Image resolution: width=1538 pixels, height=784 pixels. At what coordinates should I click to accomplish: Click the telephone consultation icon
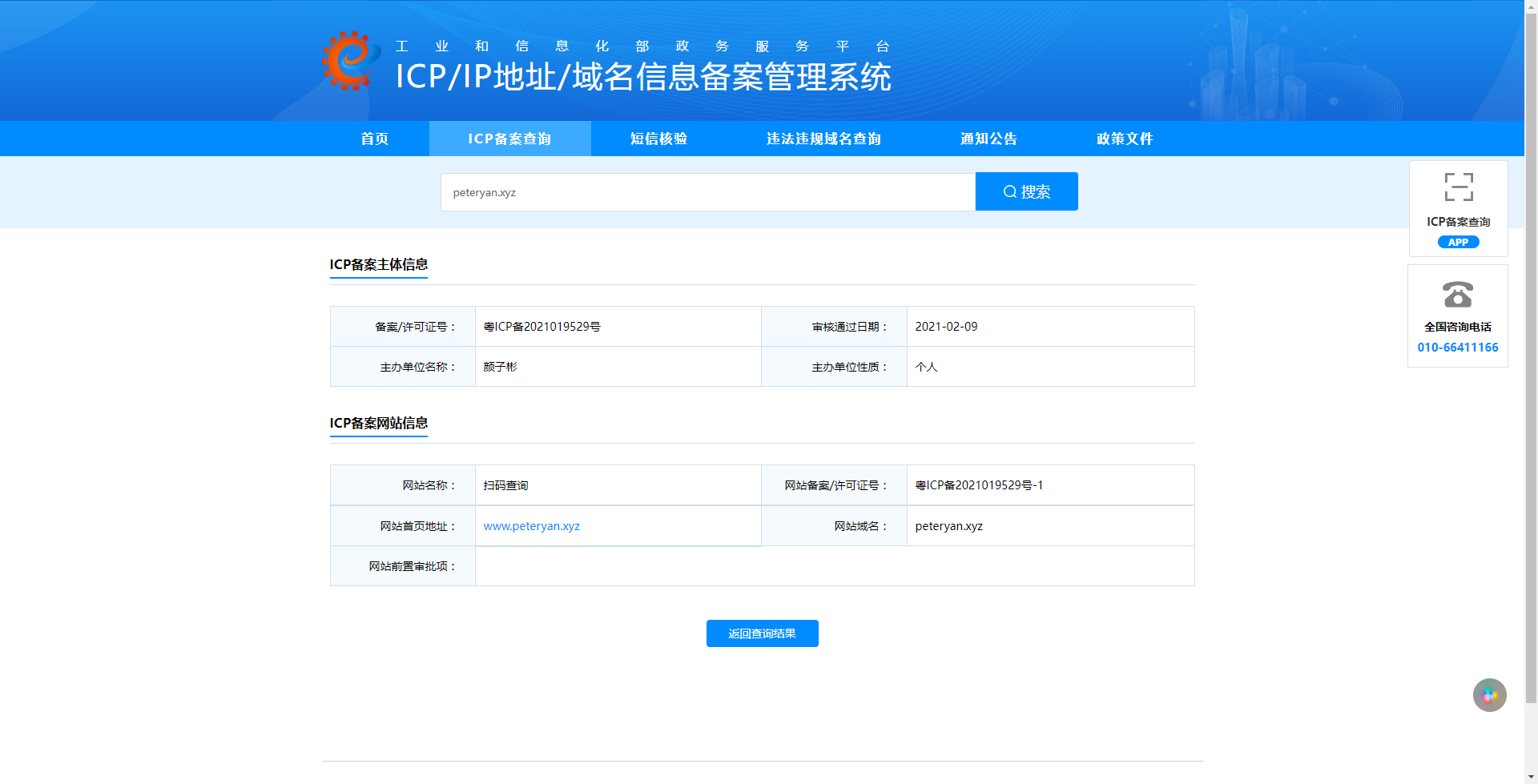click(1458, 294)
